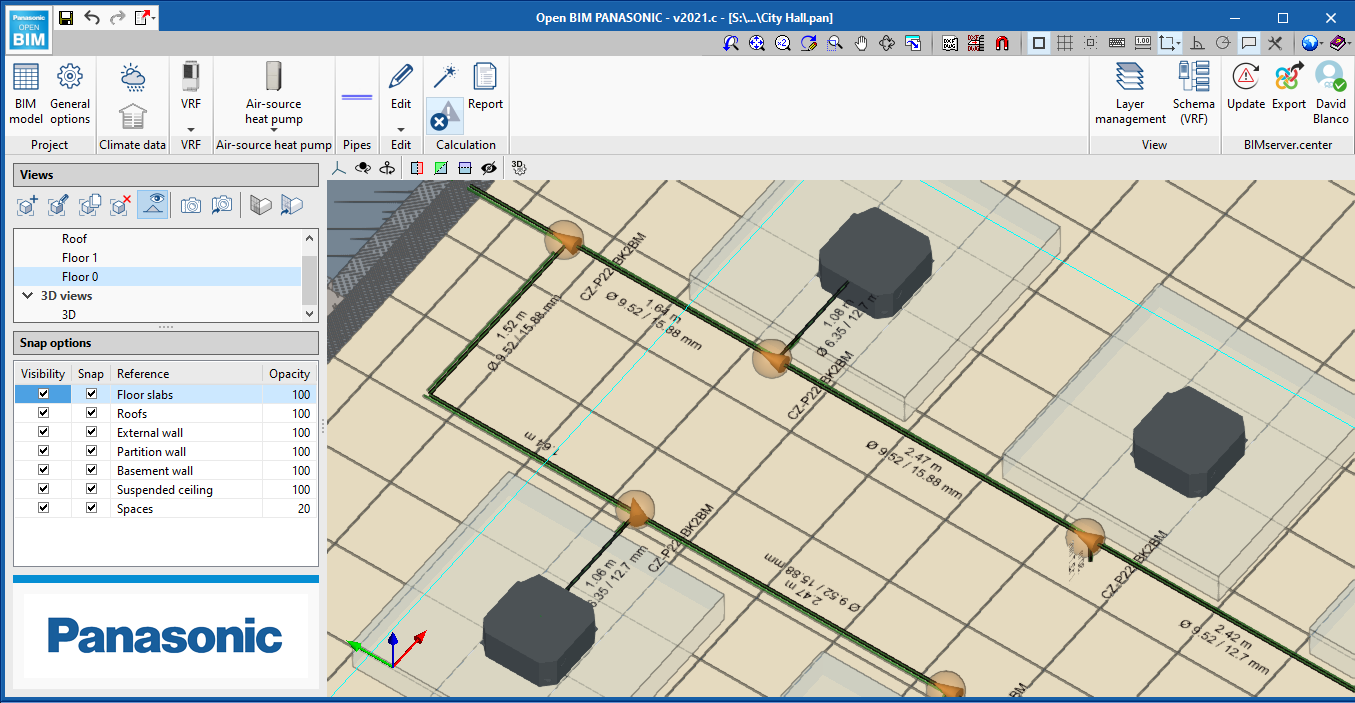Click the edit view icon
The width and height of the screenshot is (1355, 703).
(59, 205)
